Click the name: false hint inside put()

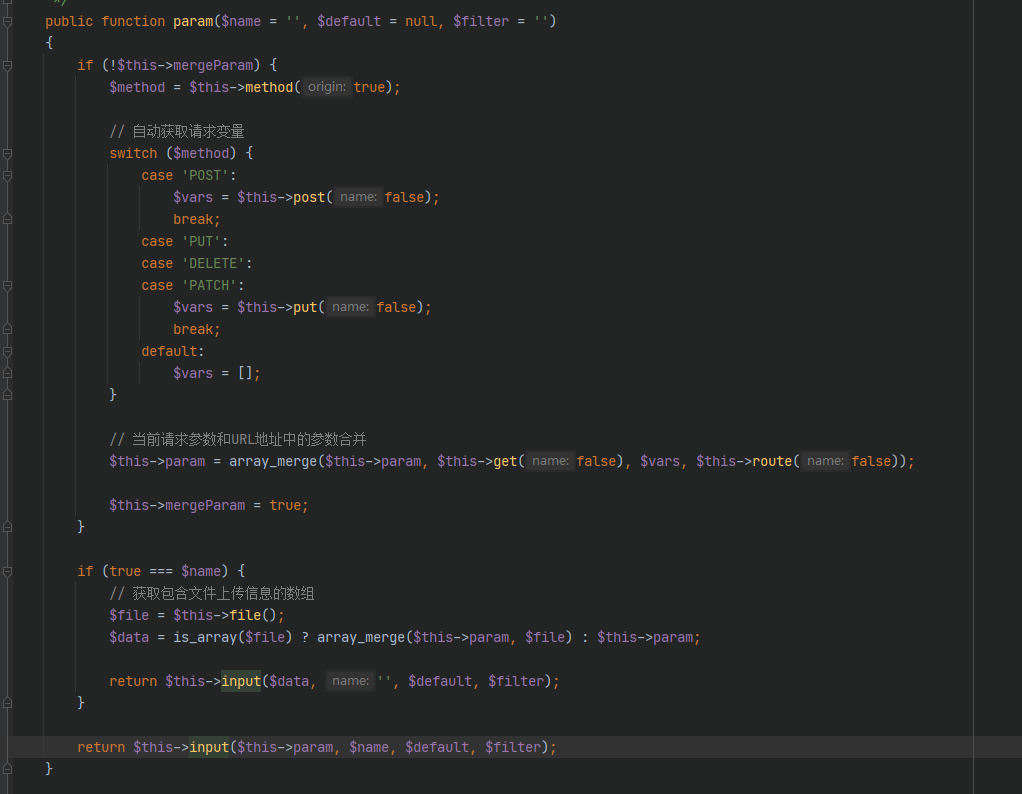click(x=350, y=307)
